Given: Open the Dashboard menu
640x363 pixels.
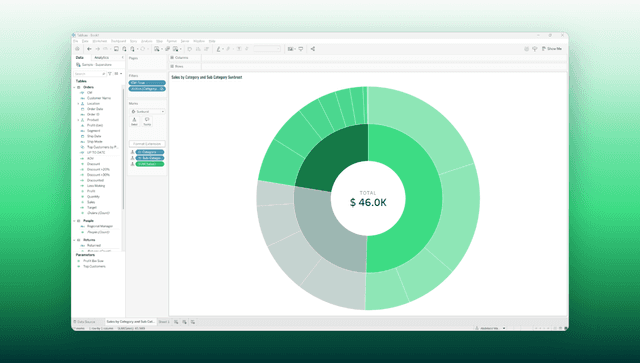Looking at the screenshot, I should pos(119,41).
